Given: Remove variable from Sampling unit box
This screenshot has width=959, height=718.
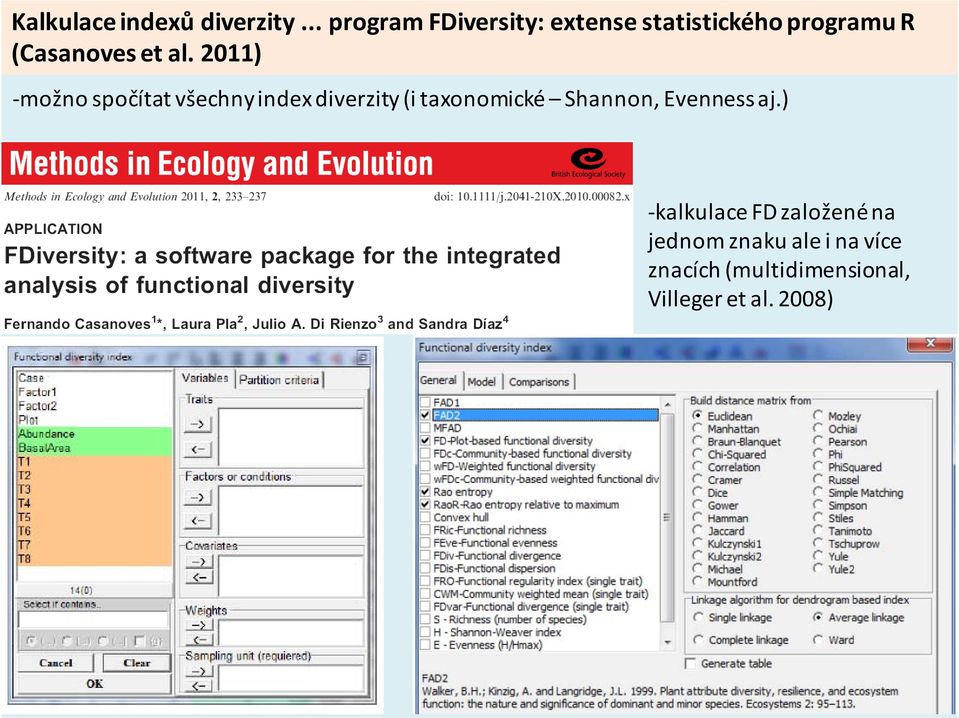Looking at the screenshot, I should coord(199,686).
